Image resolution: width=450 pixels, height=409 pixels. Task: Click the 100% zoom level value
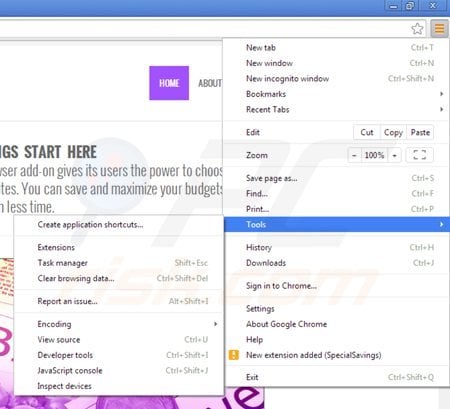tap(374, 155)
